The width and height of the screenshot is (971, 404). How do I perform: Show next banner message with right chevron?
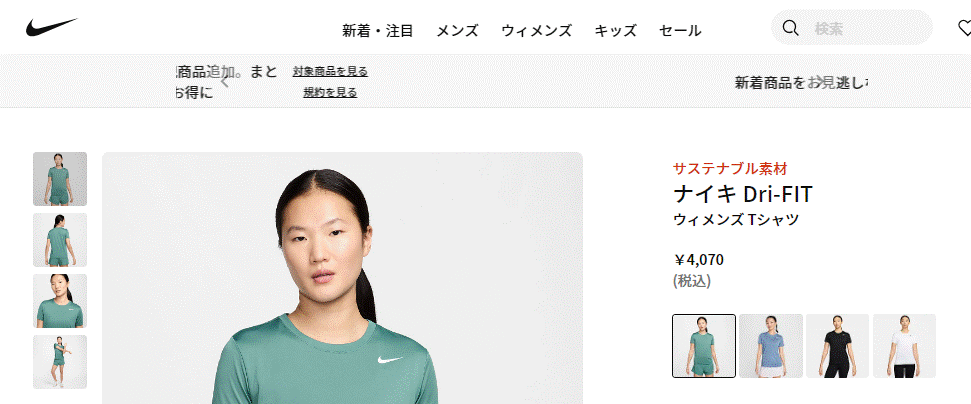pos(818,81)
